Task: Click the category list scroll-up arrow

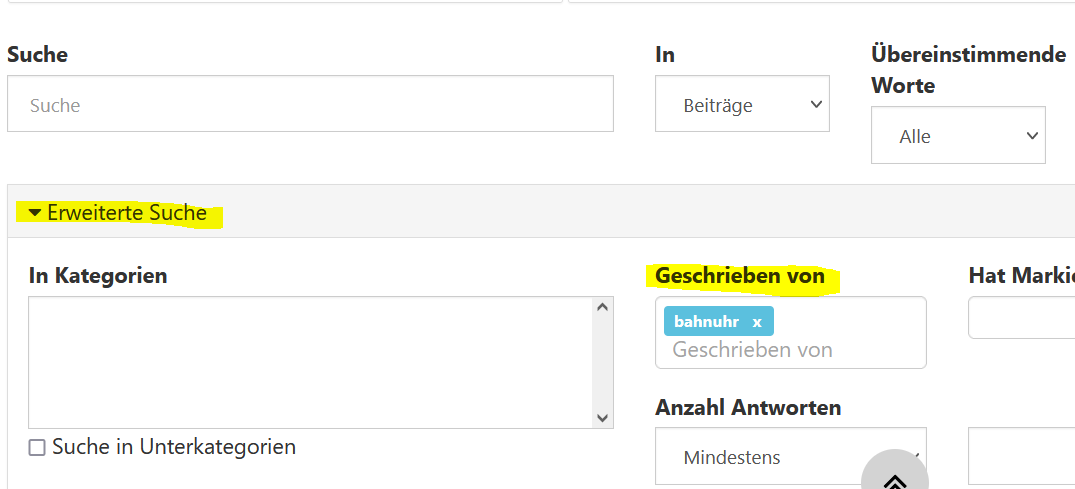Action: 603,307
